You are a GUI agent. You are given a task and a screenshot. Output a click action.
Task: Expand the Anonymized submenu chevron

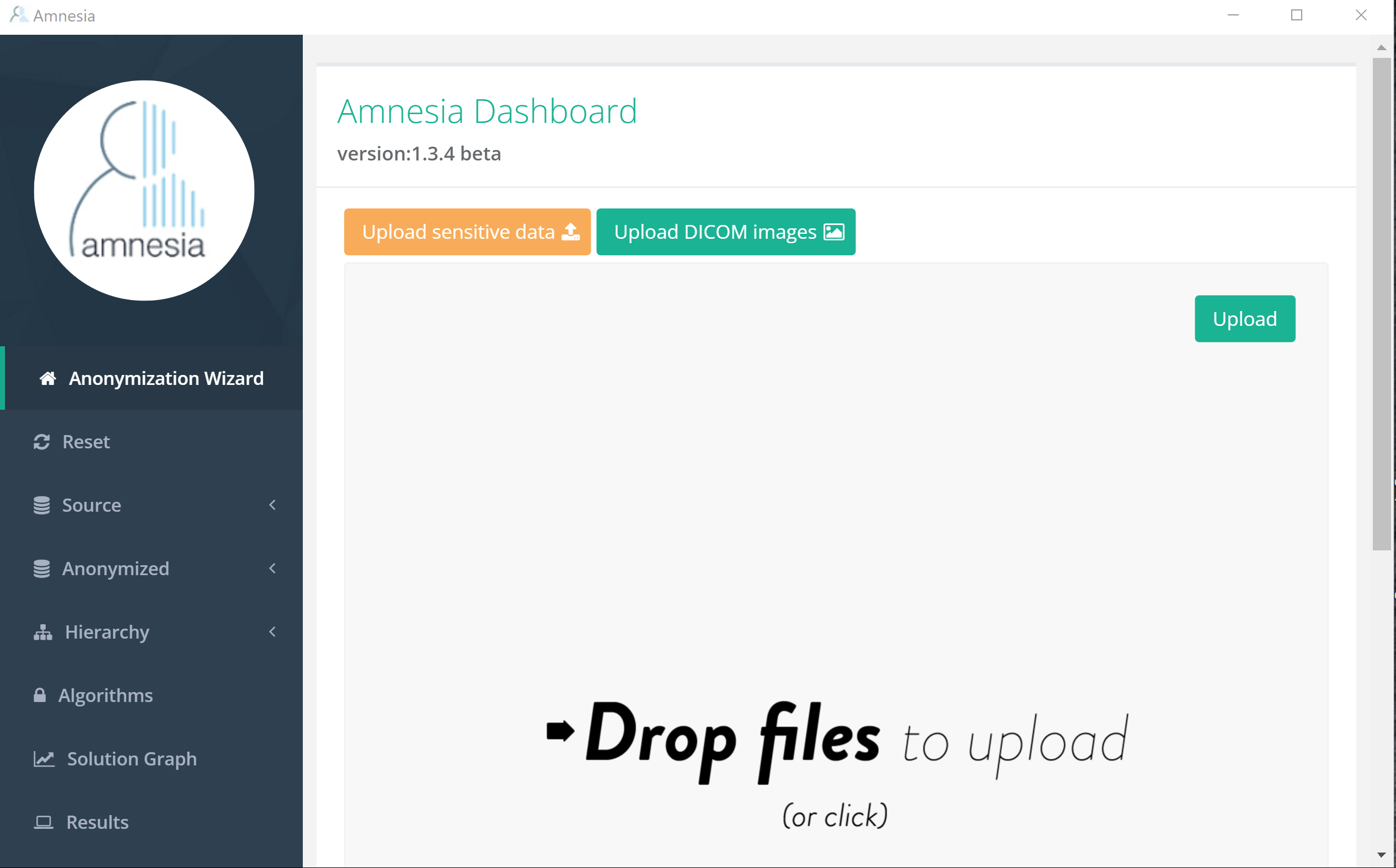(272, 569)
